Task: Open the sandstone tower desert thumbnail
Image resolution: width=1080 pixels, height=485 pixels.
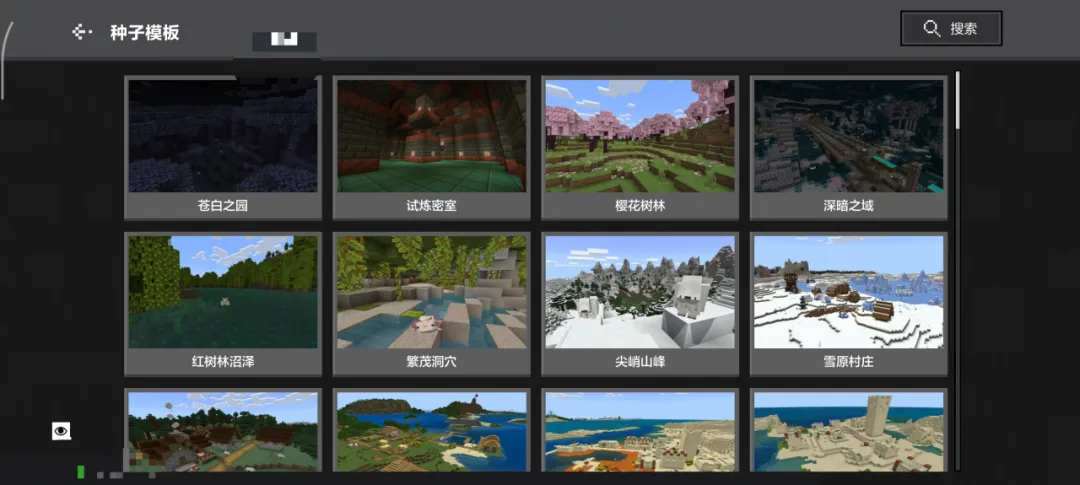Action: coord(849,431)
